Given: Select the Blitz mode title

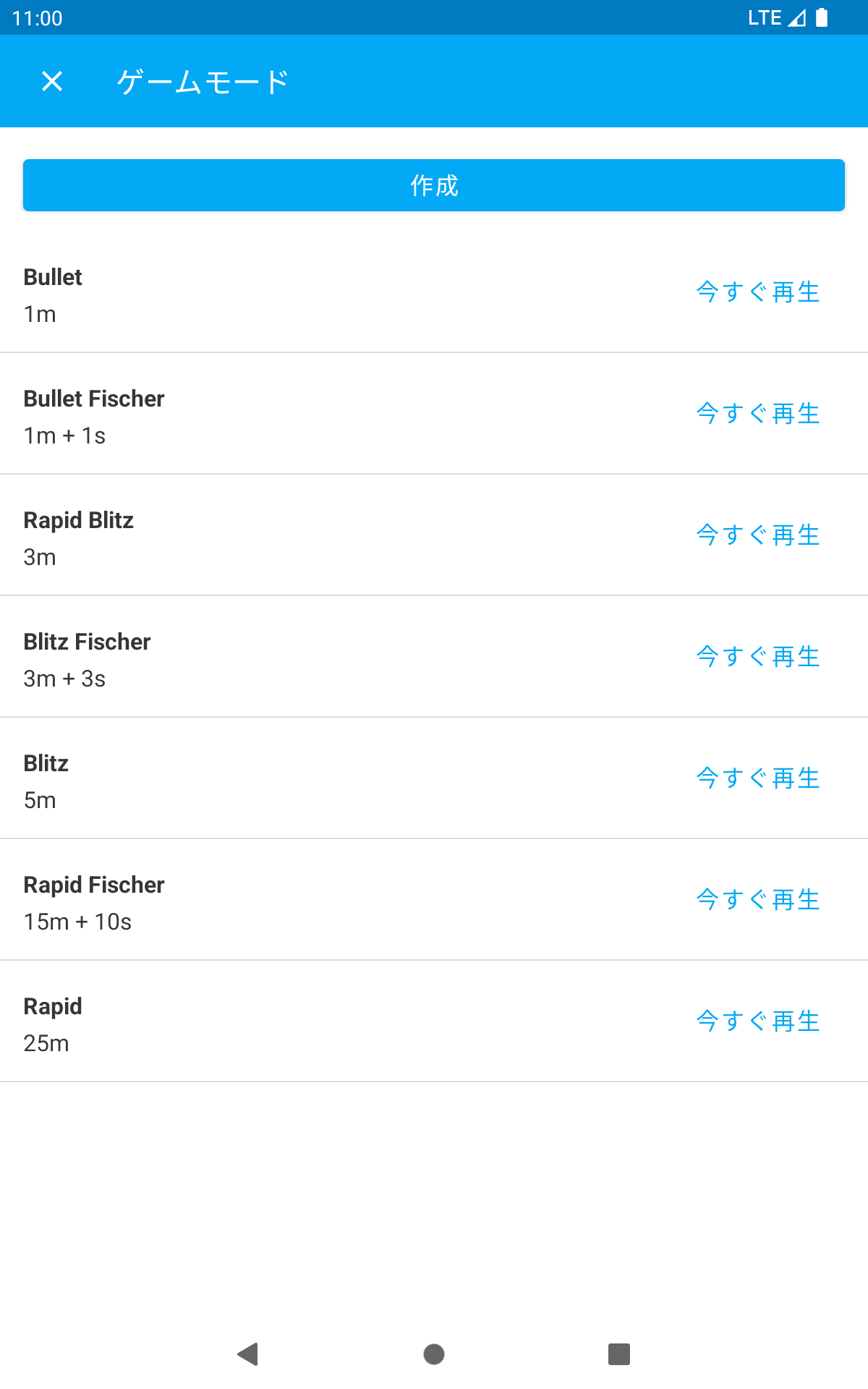Looking at the screenshot, I should [46, 763].
